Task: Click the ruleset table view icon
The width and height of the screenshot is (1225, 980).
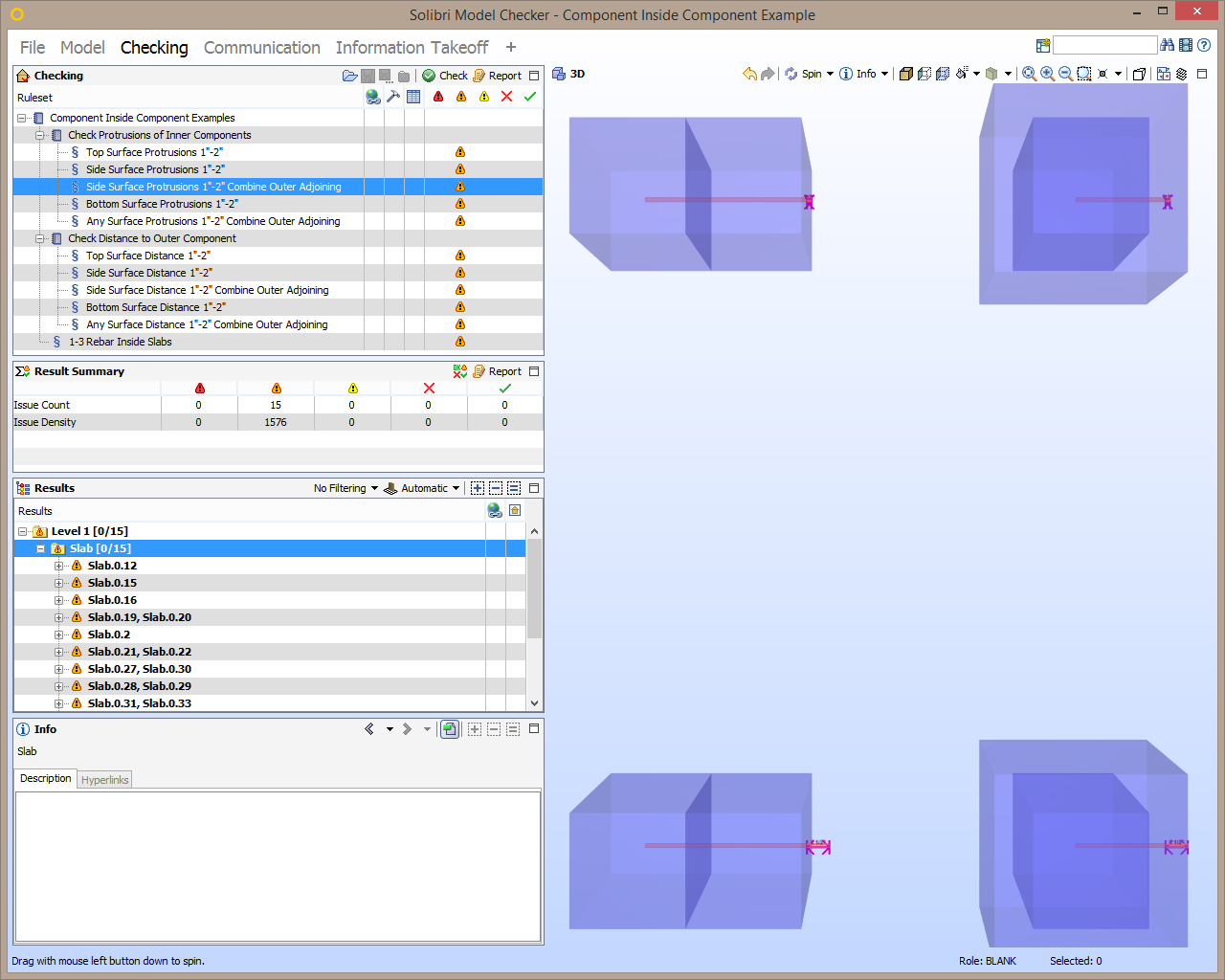Action: (413, 97)
